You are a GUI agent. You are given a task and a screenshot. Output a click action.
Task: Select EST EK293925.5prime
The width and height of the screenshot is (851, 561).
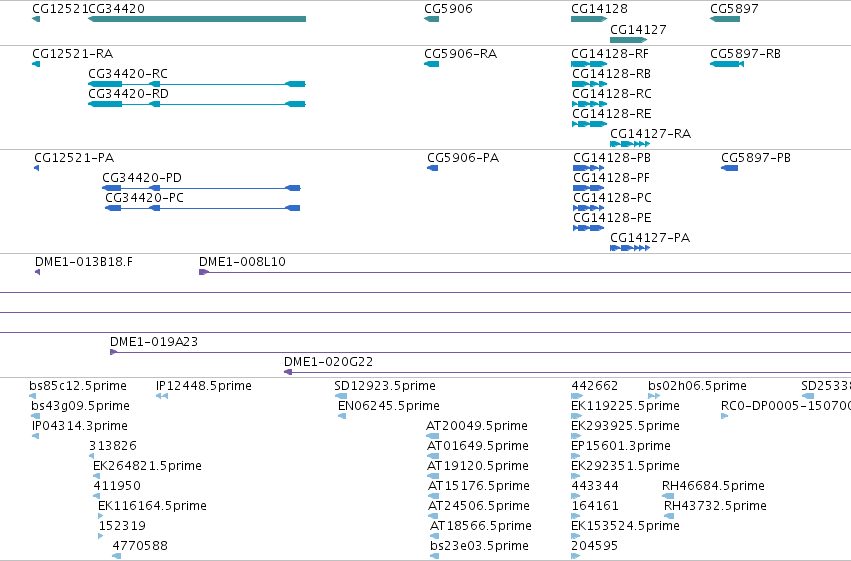point(576,436)
